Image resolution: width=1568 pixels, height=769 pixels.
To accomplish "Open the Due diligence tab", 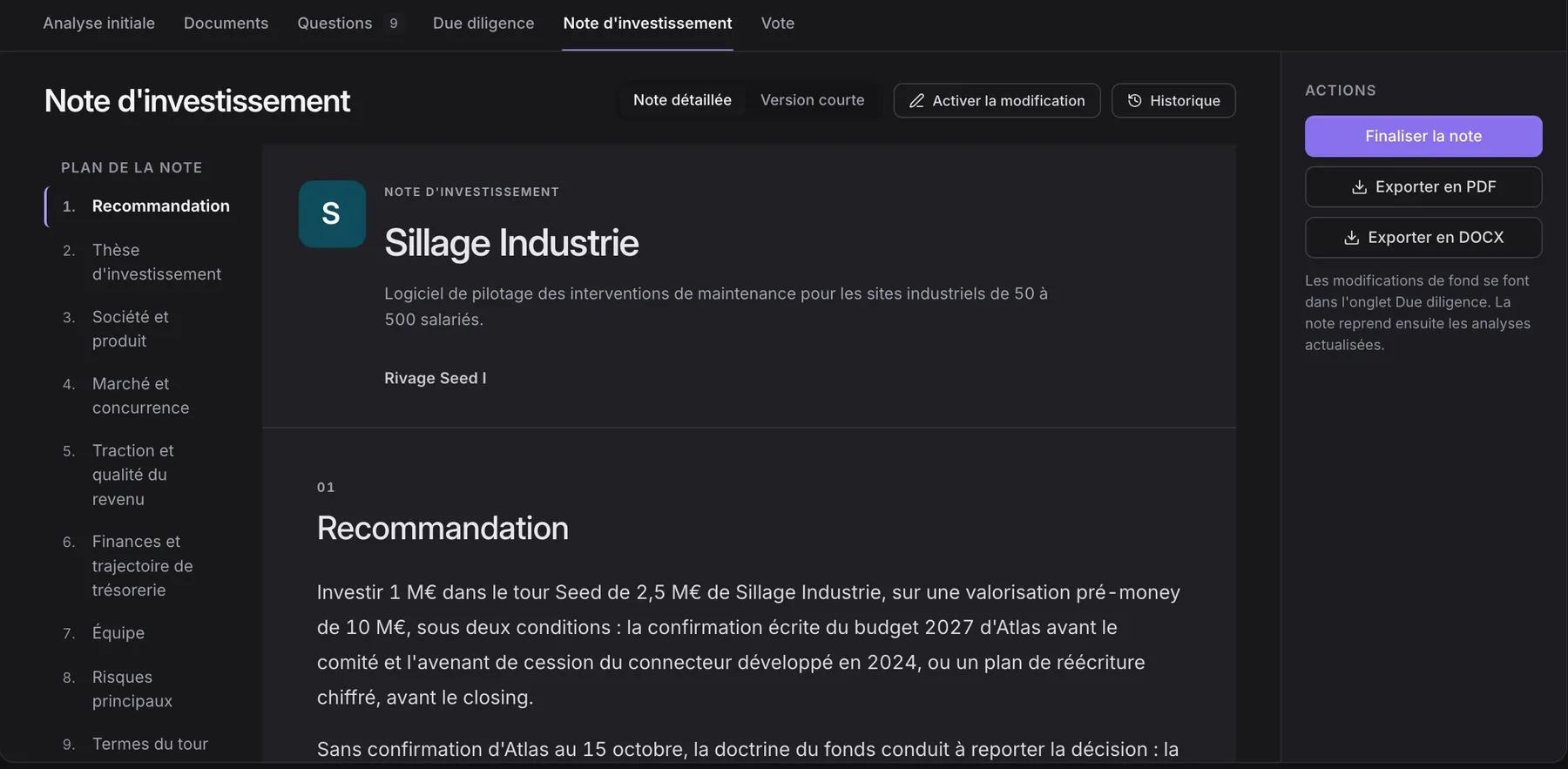I will pos(483,24).
